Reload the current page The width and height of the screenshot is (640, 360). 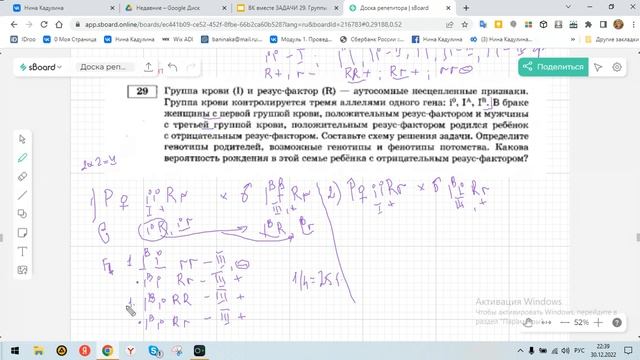[x=44, y=24]
